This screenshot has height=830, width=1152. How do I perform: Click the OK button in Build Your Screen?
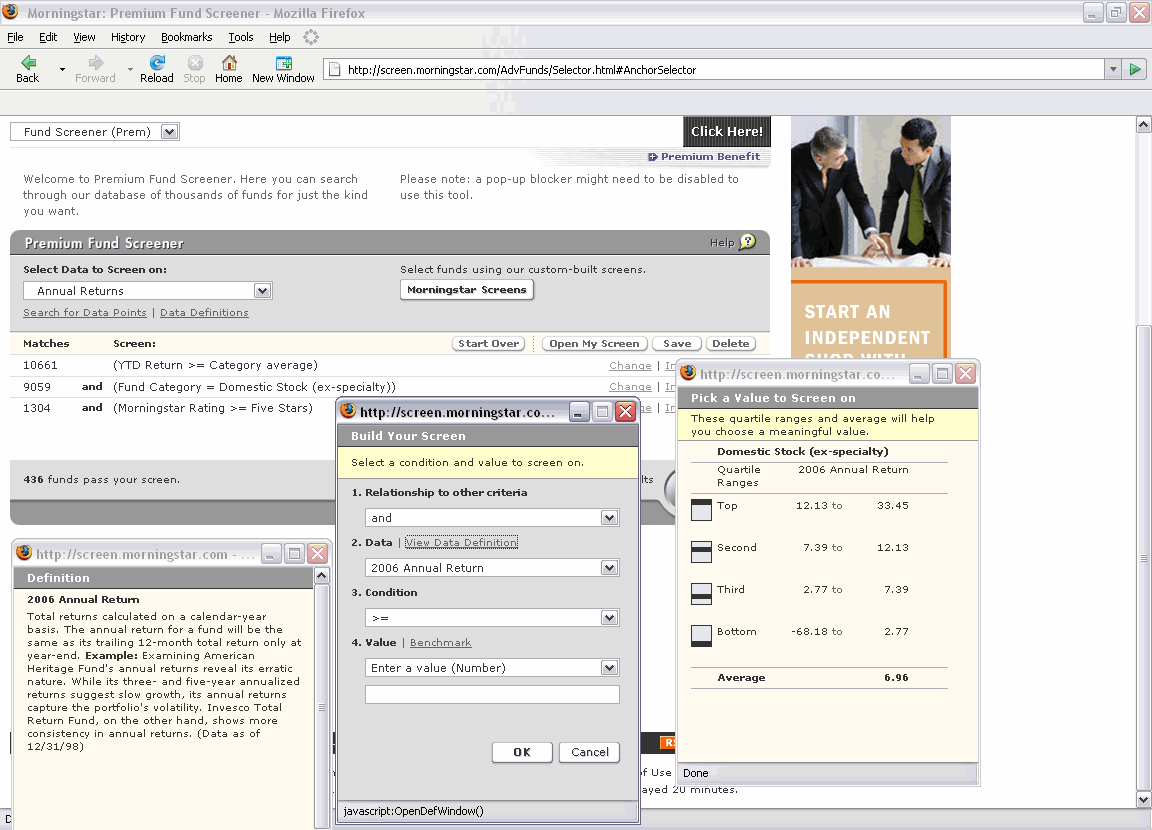pyautogui.click(x=522, y=752)
